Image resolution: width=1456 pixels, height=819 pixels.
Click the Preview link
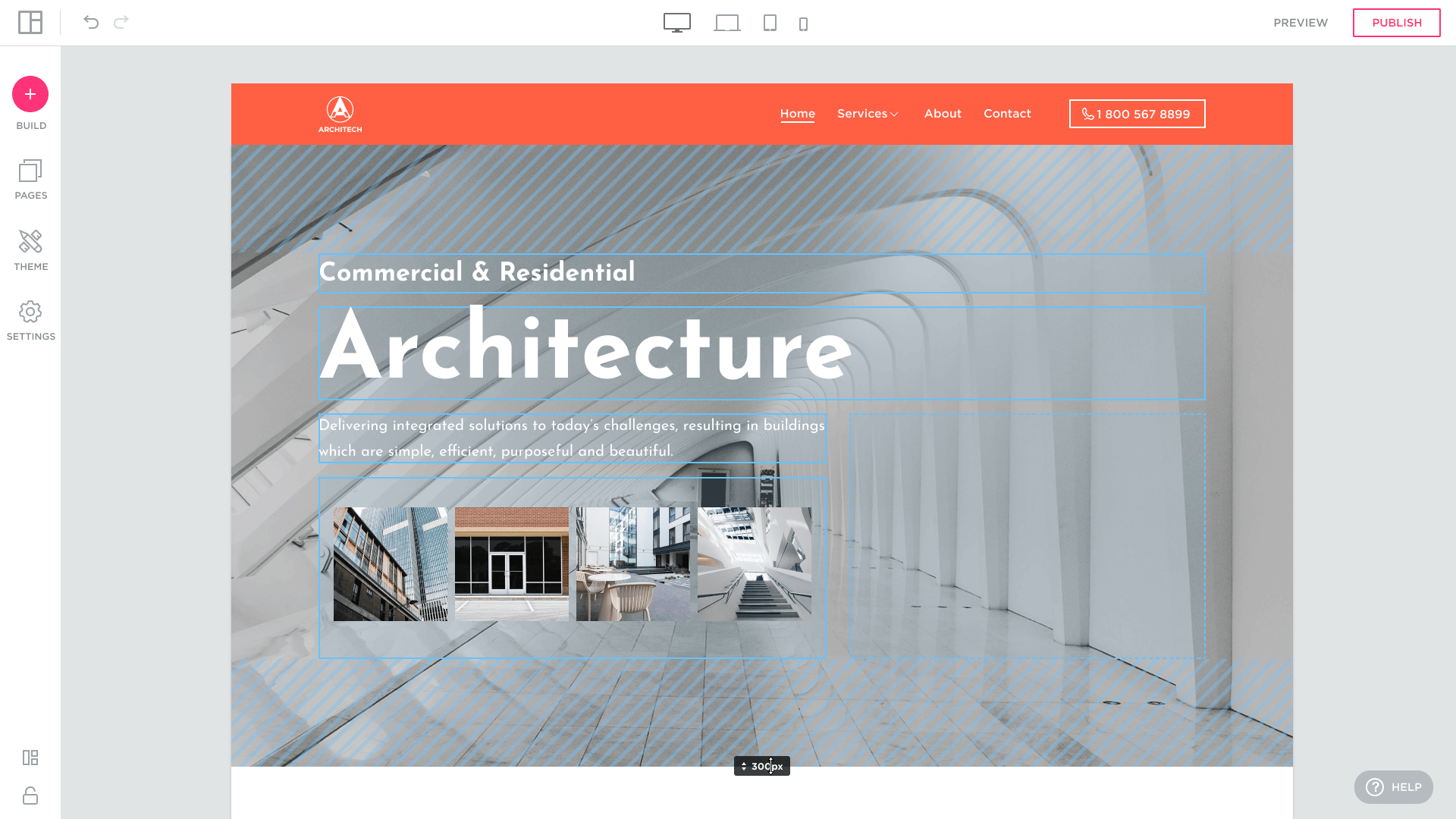pos(1301,23)
